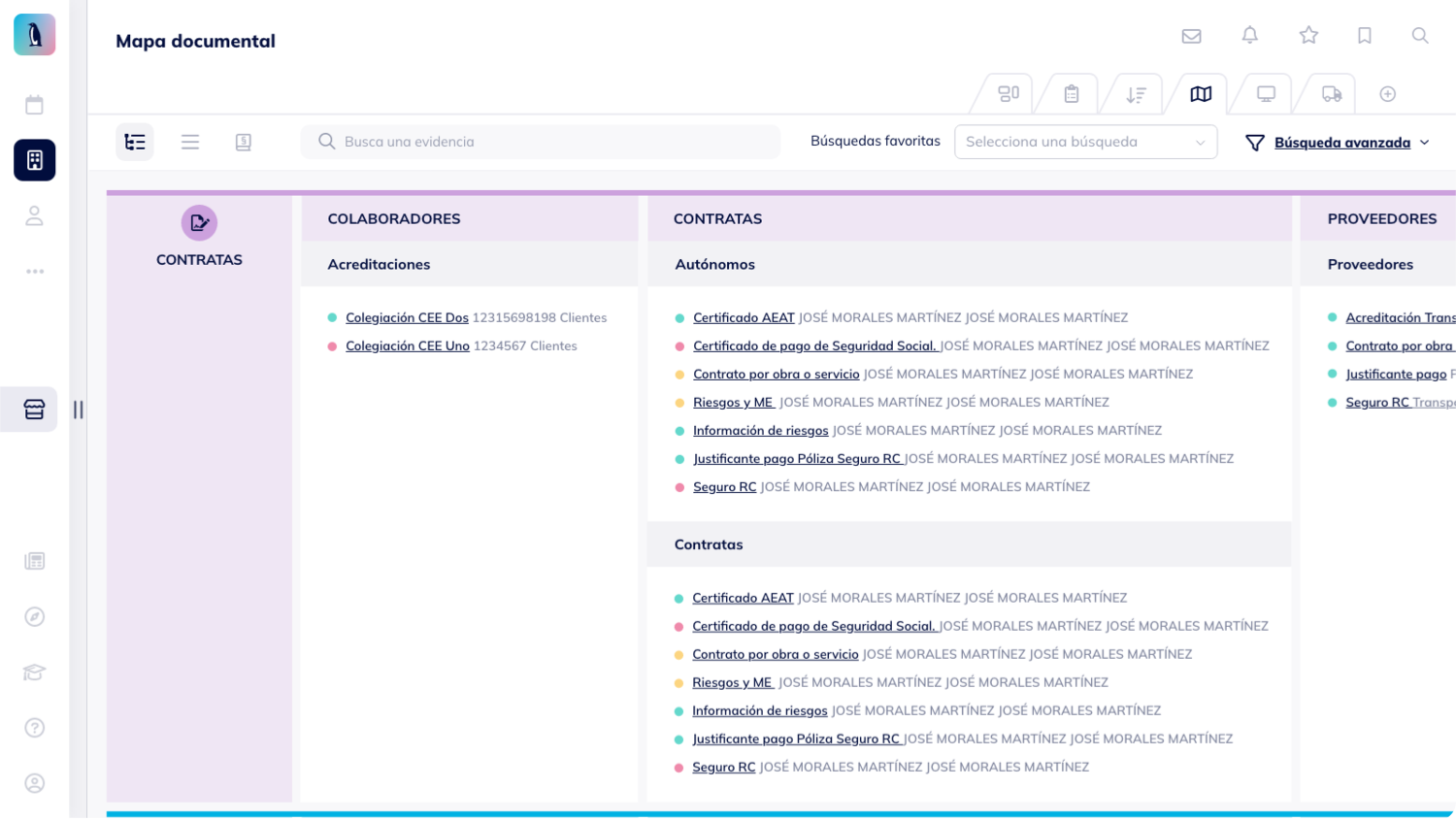Select the dashboard layout tab
This screenshot has width=1456, height=821.
[x=1009, y=94]
